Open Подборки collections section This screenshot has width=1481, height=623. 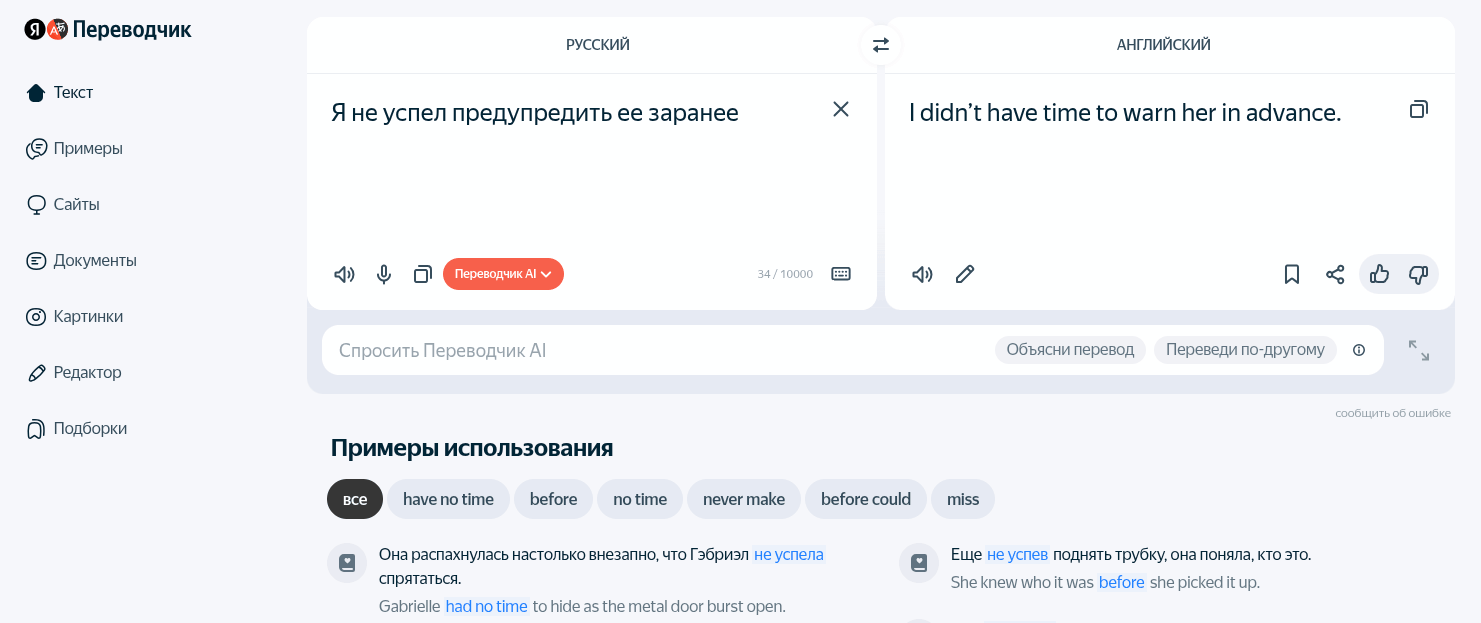point(77,428)
